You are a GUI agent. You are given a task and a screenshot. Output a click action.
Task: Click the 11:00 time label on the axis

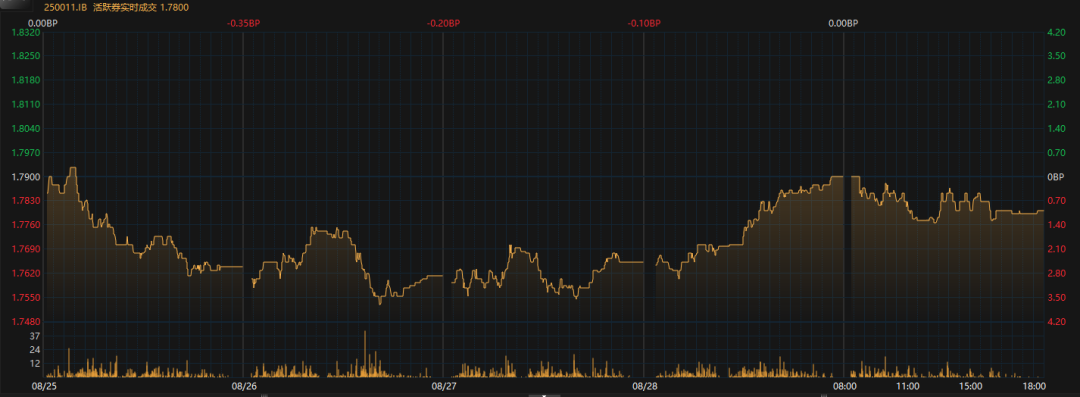(x=907, y=386)
